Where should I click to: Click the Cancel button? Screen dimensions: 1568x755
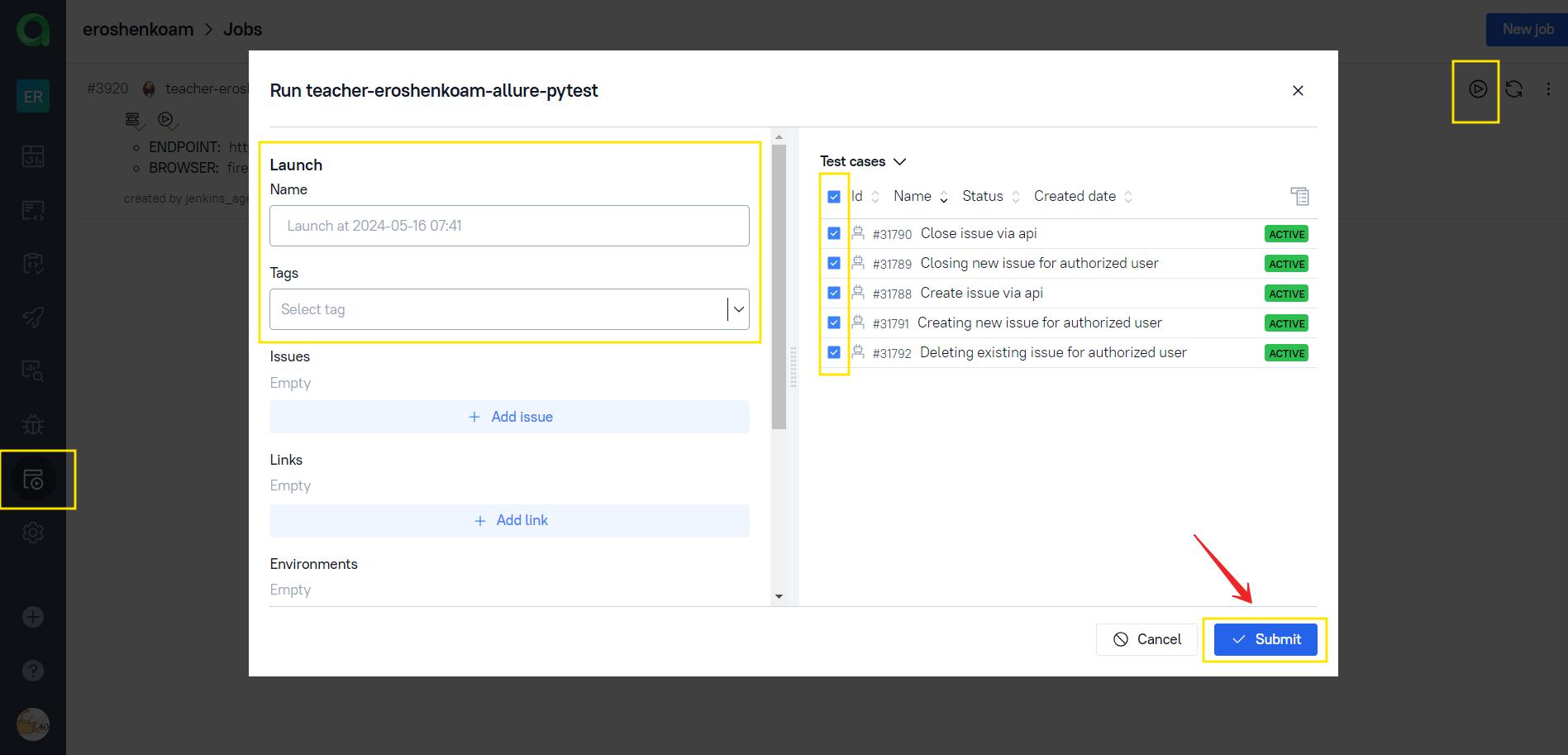tap(1146, 639)
